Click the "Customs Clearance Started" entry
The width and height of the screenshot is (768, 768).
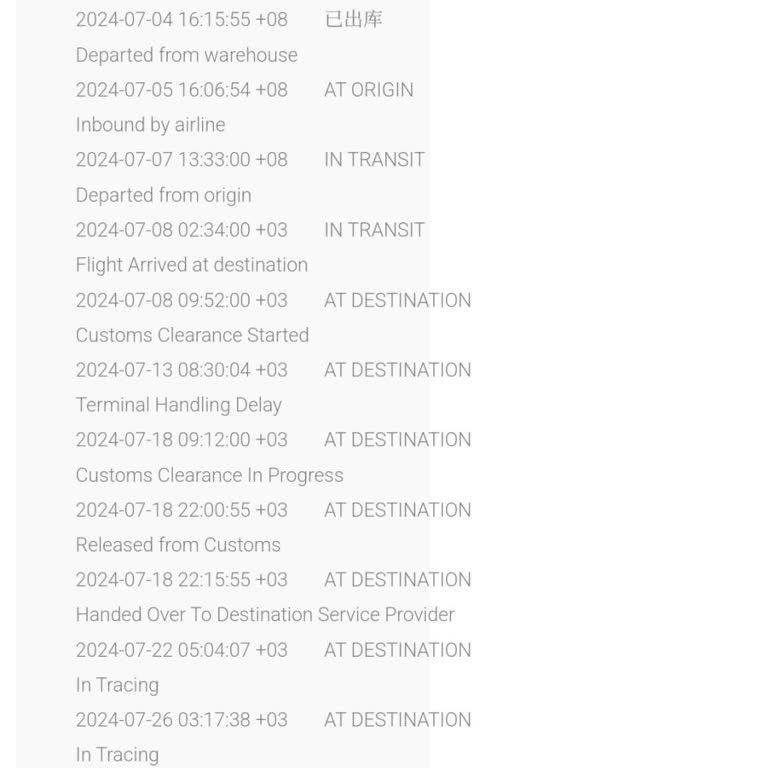pos(192,335)
